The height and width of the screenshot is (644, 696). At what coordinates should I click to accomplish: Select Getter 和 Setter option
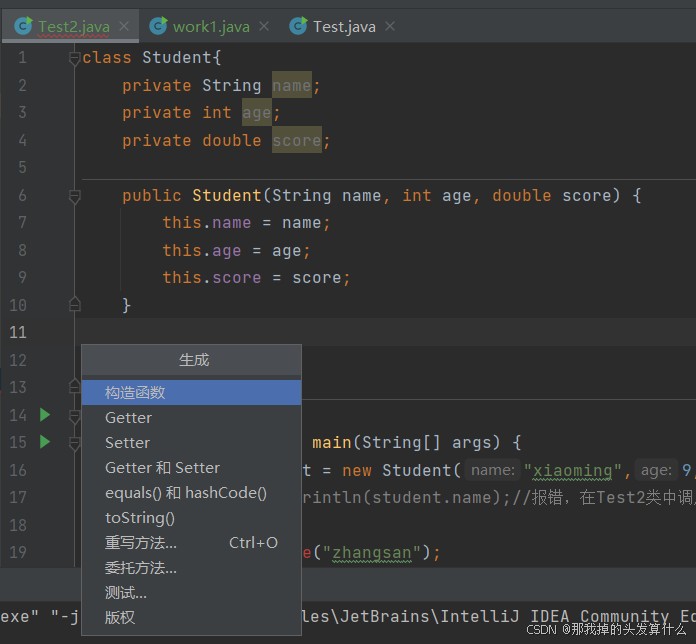191,468
